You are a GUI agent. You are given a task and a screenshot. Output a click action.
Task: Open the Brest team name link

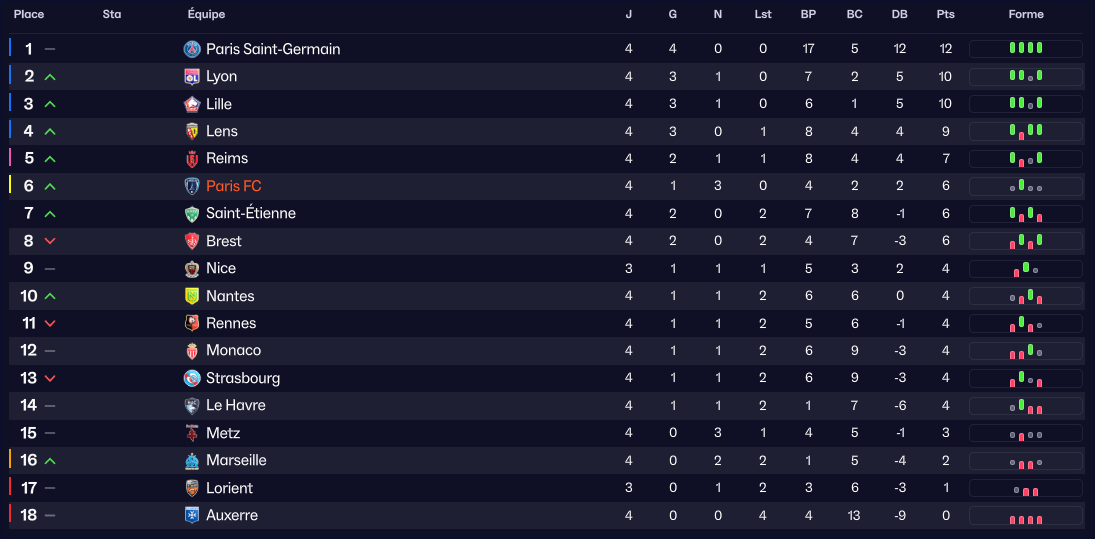coord(224,241)
